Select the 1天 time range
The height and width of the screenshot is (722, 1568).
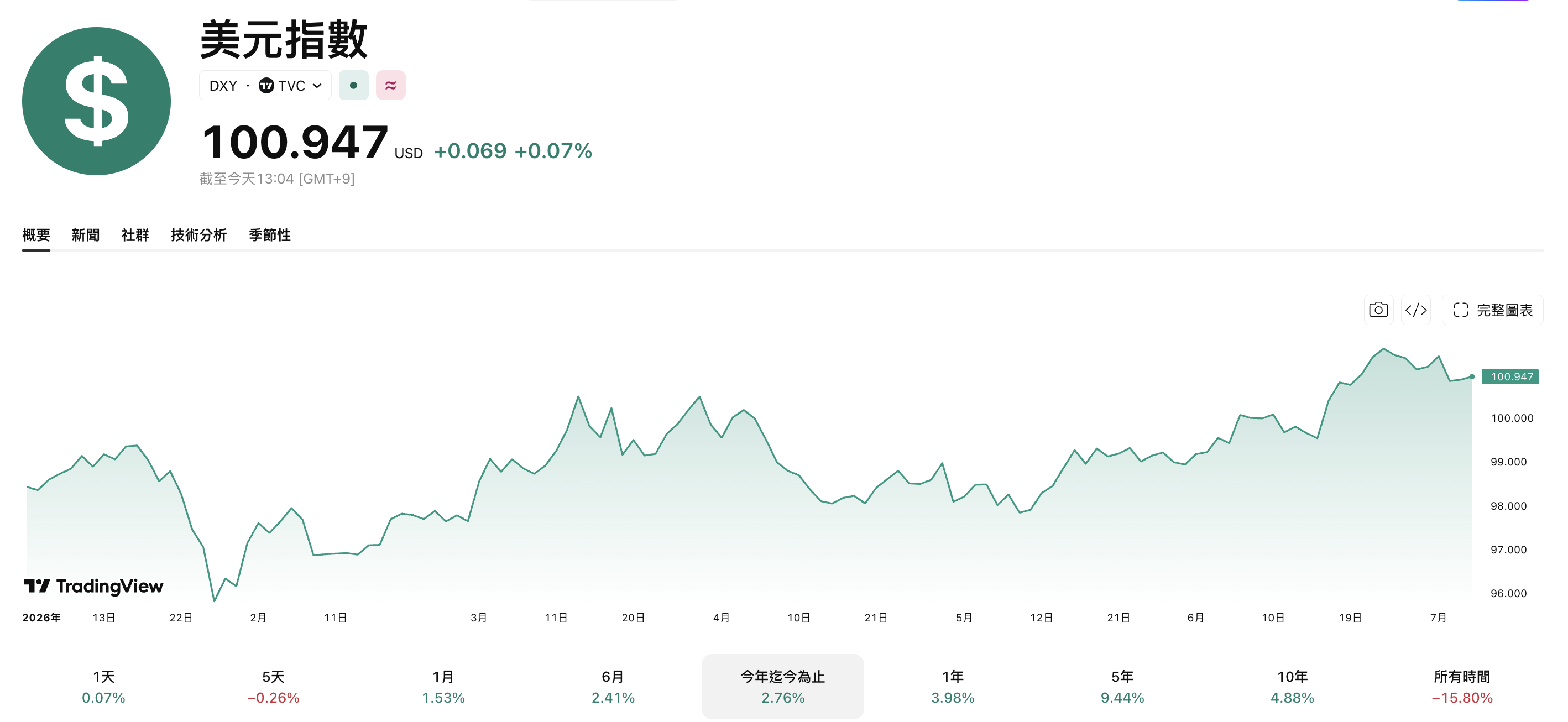pyautogui.click(x=103, y=687)
